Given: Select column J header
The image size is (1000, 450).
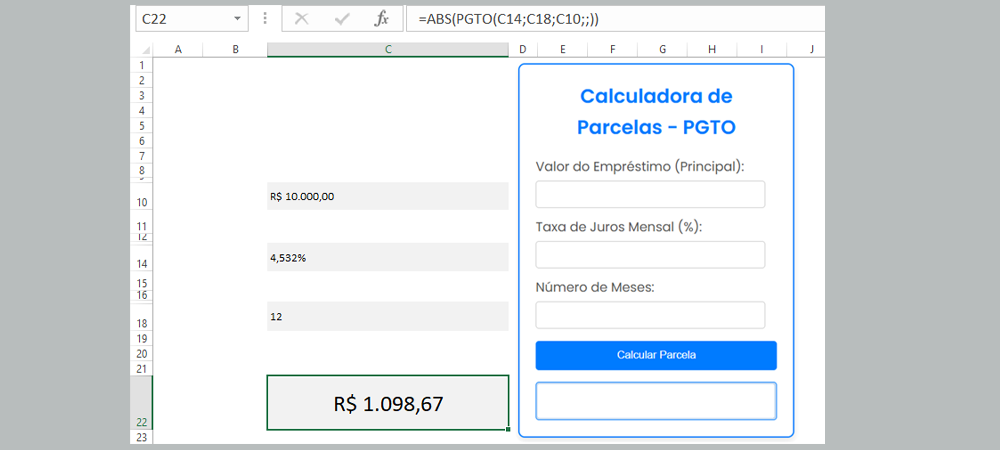Looking at the screenshot, I should pos(805,50).
